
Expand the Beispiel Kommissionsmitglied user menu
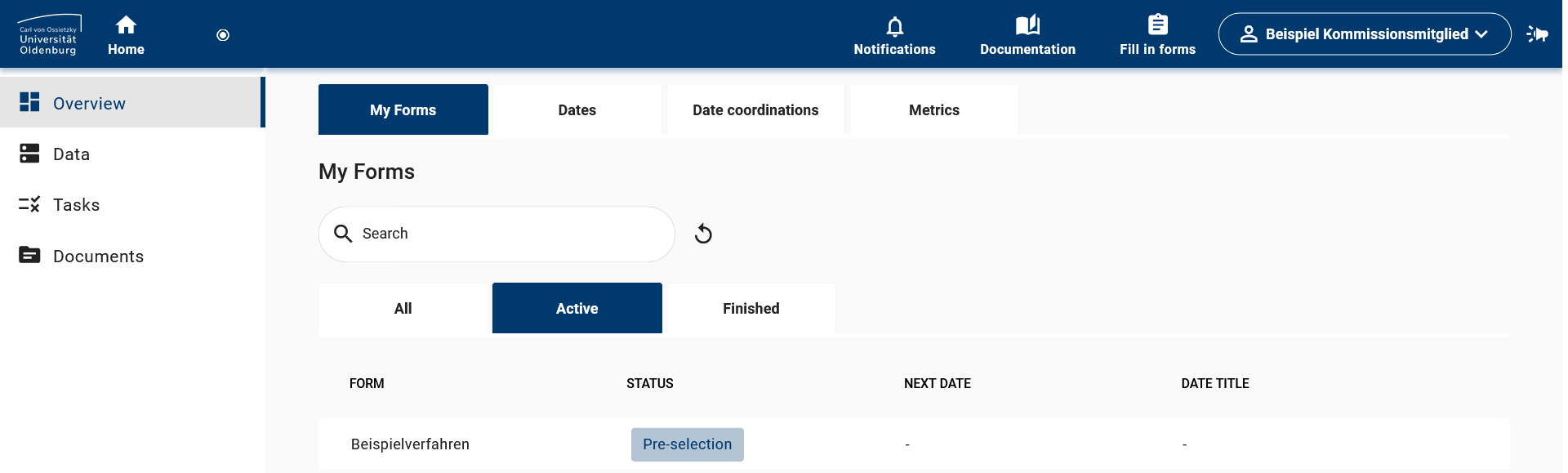(1364, 34)
